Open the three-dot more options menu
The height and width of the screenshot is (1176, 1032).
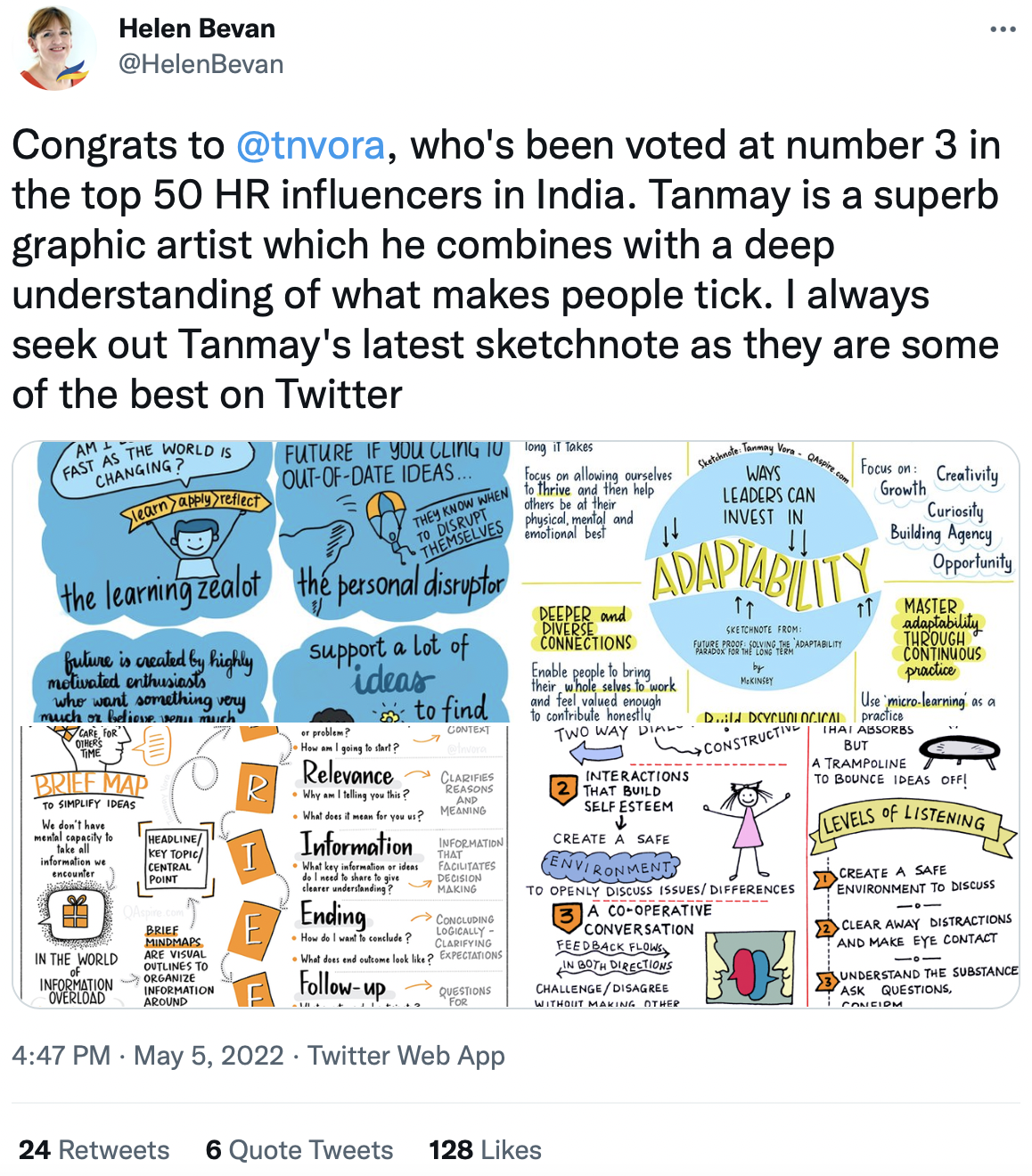tap(1003, 29)
